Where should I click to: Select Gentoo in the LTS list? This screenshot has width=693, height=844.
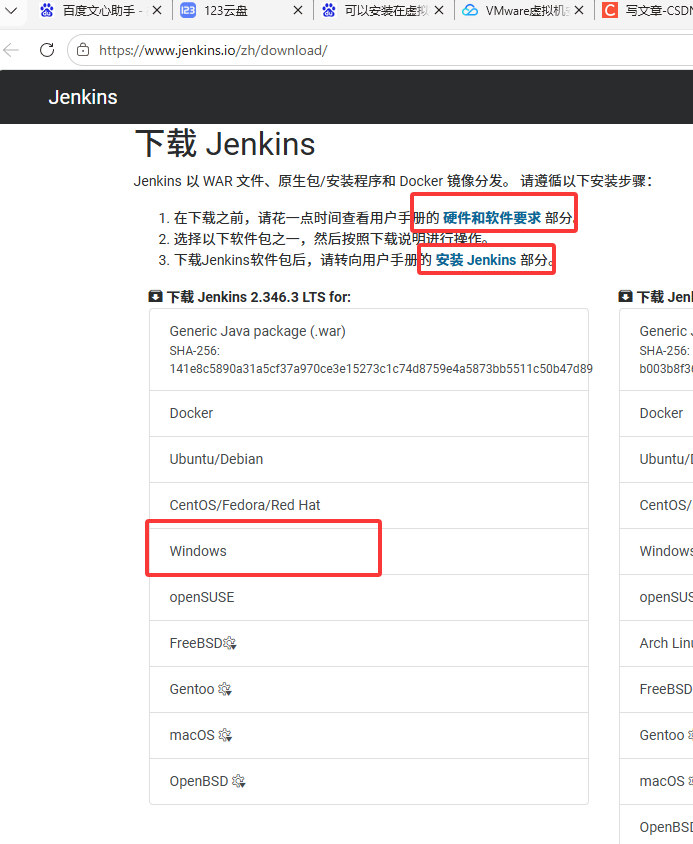[x=369, y=690]
